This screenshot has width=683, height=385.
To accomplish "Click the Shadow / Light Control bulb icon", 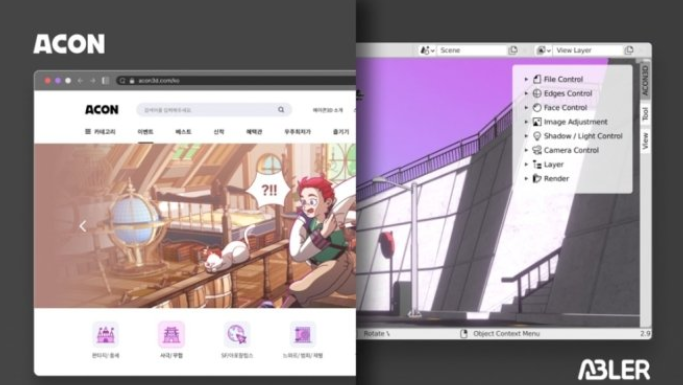I will click(537, 136).
